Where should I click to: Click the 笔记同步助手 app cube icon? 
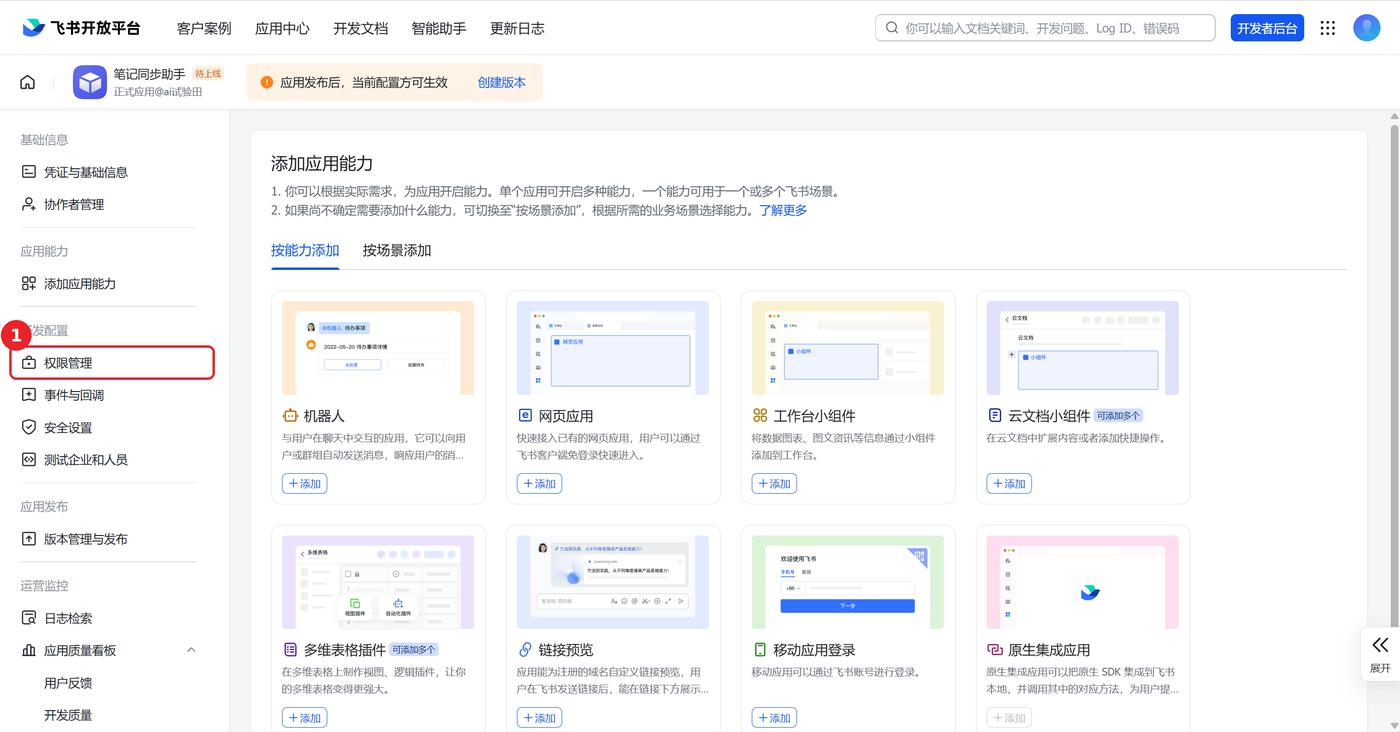[x=90, y=82]
